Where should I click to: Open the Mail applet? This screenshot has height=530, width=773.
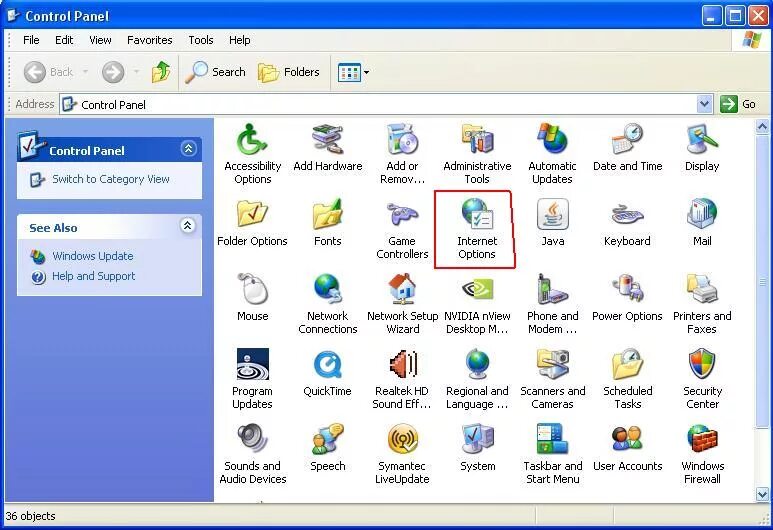pos(702,222)
